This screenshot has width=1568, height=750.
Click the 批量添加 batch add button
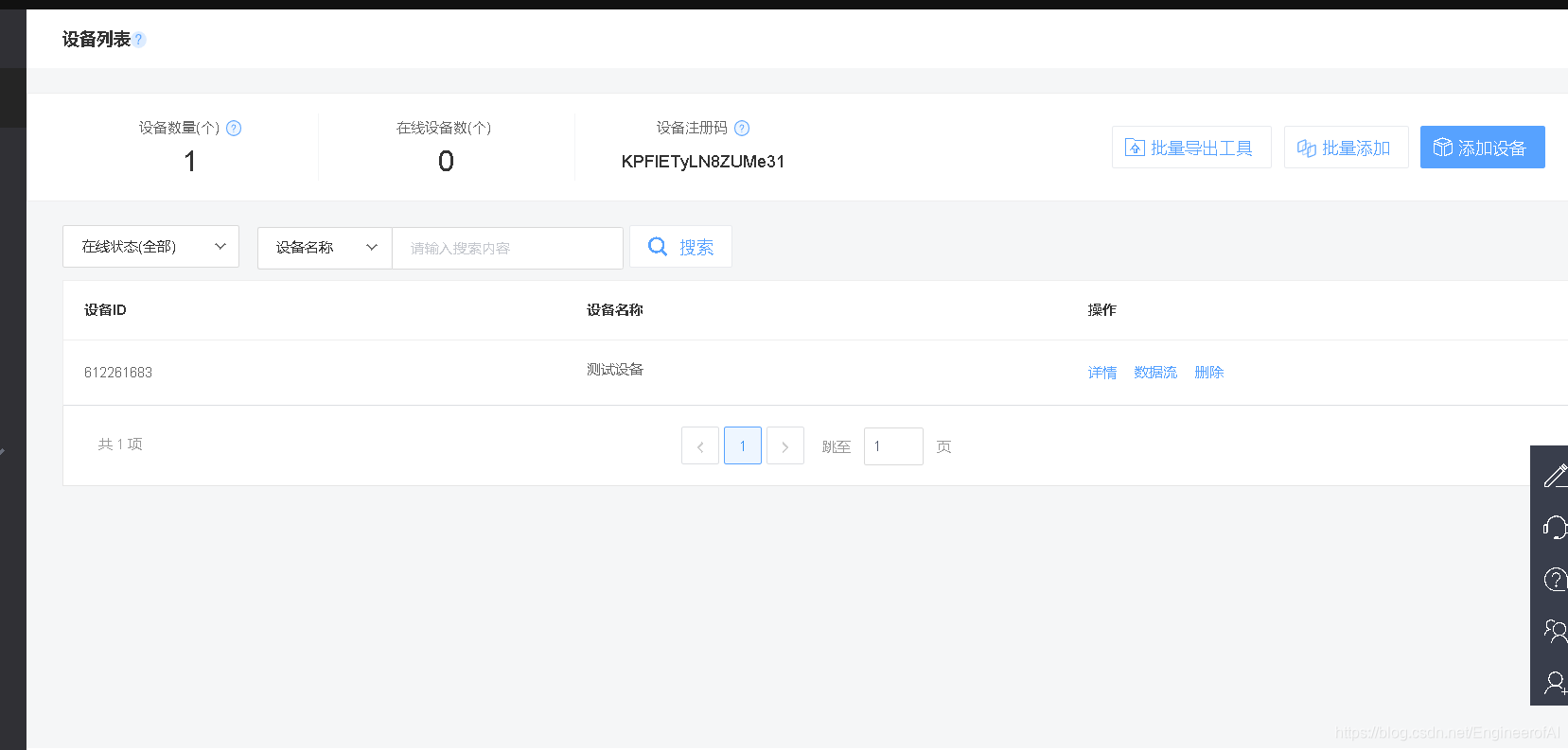point(1346,148)
